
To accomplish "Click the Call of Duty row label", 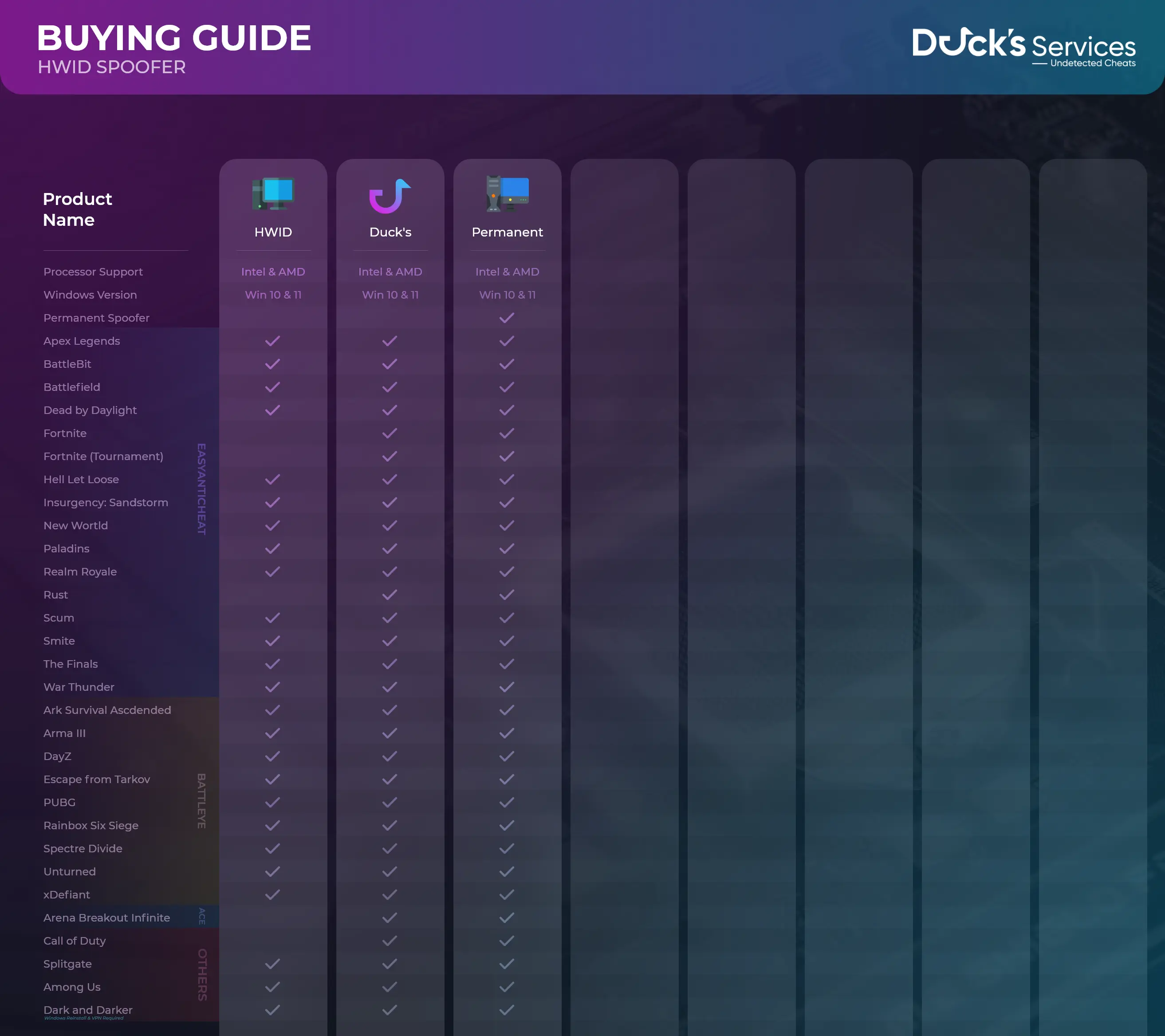I will 75,941.
